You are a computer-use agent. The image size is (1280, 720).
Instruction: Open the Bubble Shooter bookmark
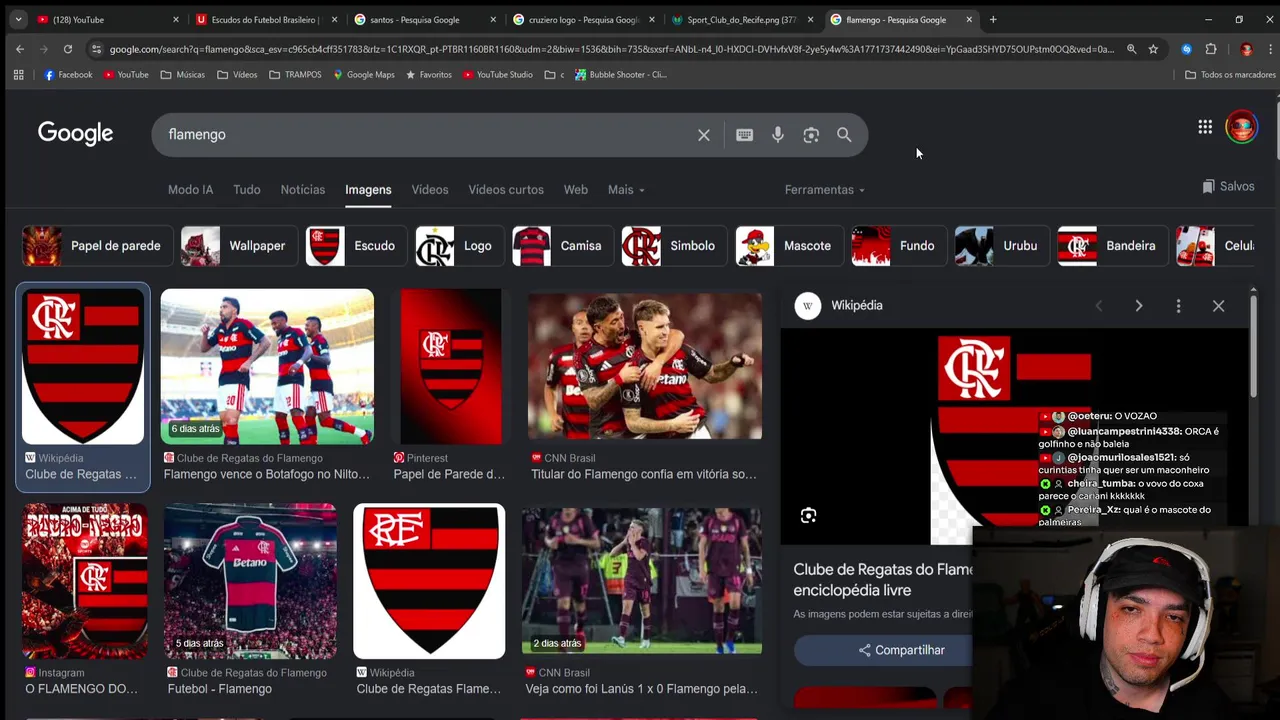(x=620, y=75)
